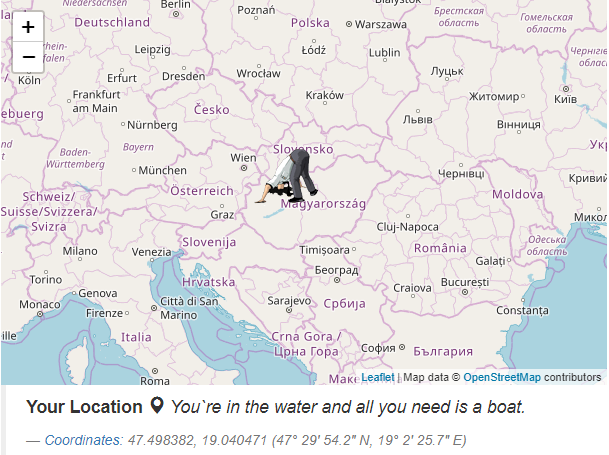Click the Львів city label
This screenshot has width=609, height=455.
click(x=417, y=118)
